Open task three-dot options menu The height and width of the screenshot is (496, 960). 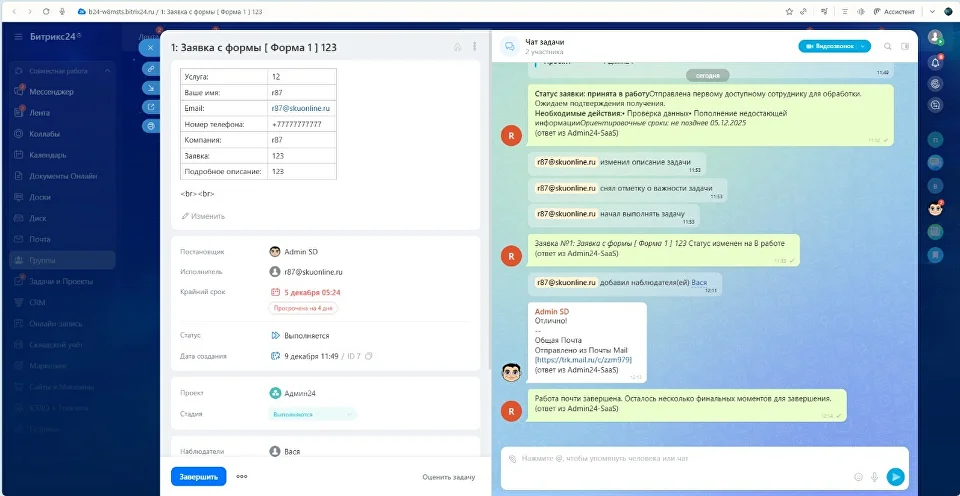tap(474, 46)
